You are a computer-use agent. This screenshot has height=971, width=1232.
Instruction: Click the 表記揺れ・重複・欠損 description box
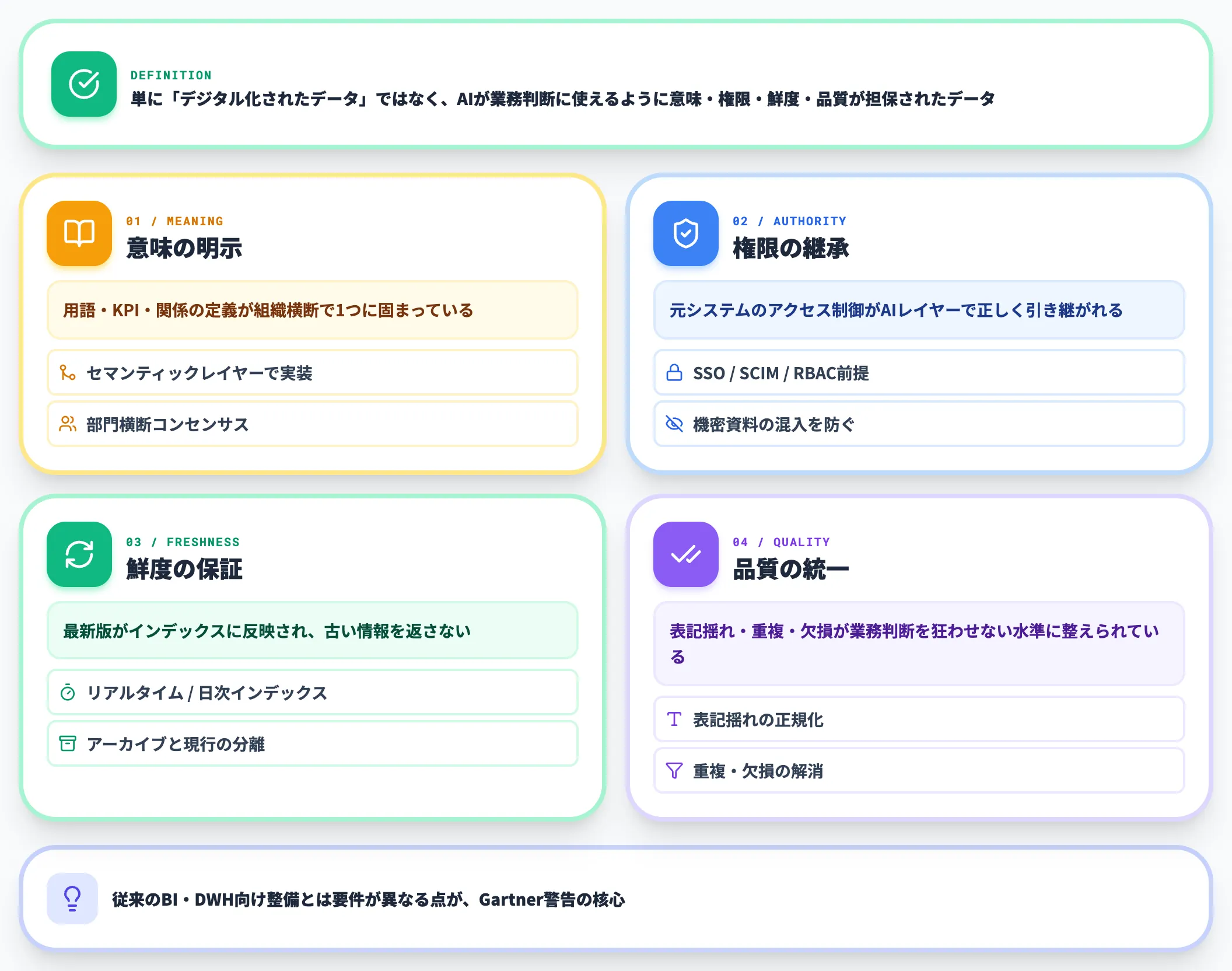[919, 644]
